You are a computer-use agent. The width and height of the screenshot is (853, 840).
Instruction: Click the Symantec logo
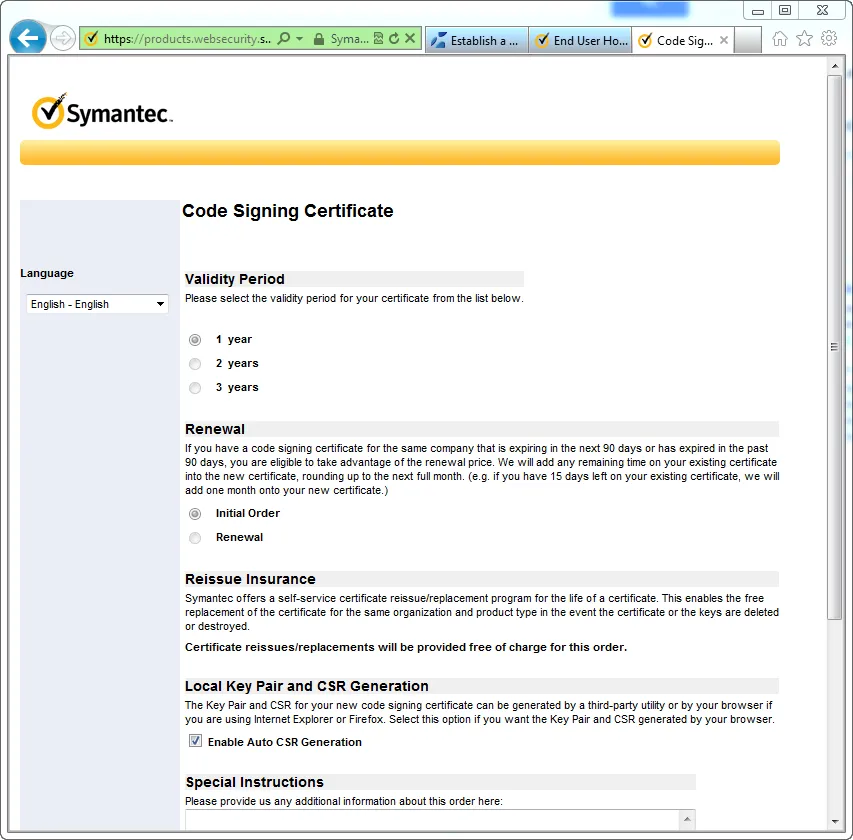coord(102,111)
